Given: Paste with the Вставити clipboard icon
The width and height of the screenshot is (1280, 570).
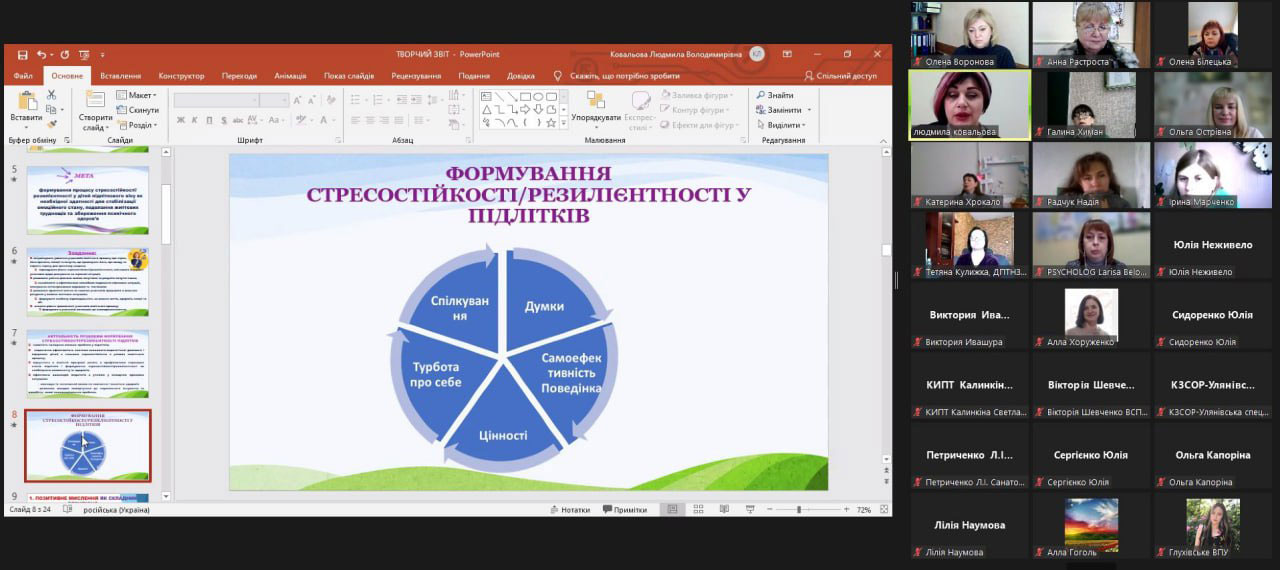Looking at the screenshot, I should (x=26, y=108).
